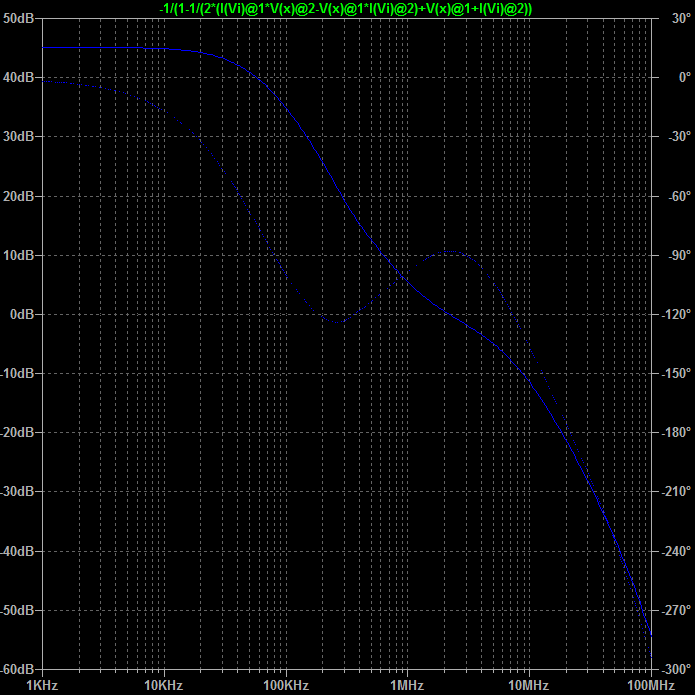Click the -20dB left axis label
The height and width of the screenshot is (695, 695).
click(17, 432)
